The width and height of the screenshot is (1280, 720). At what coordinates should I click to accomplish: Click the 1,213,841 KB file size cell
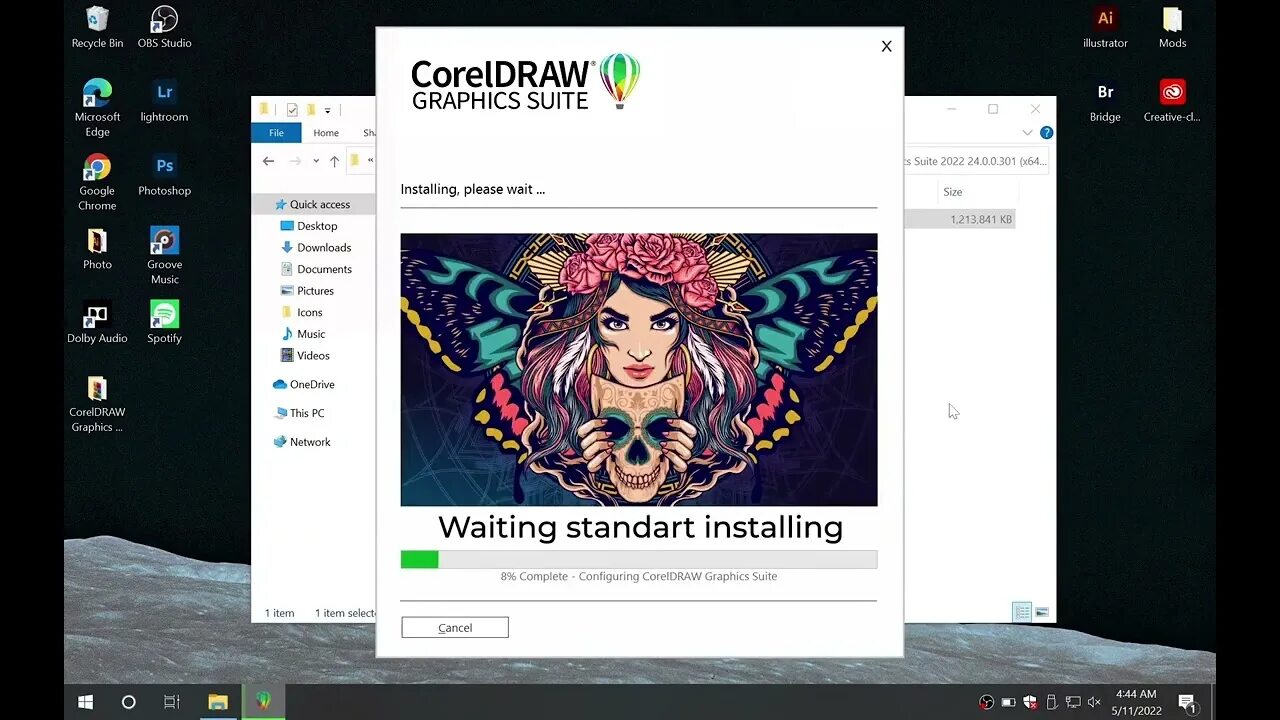[x=981, y=219]
